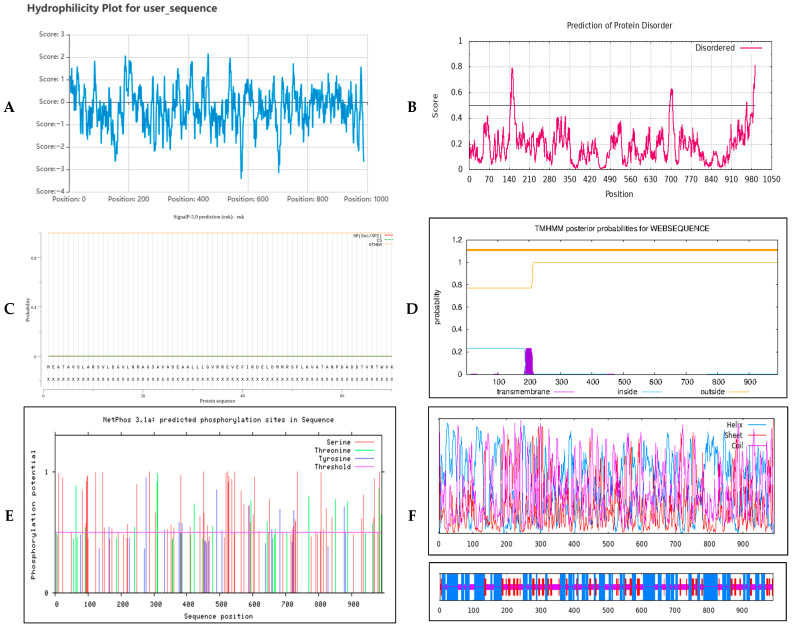The image size is (793, 627).
Task: Click the blue line beside 'Helix' legend
Action: pyautogui.click(x=757, y=425)
